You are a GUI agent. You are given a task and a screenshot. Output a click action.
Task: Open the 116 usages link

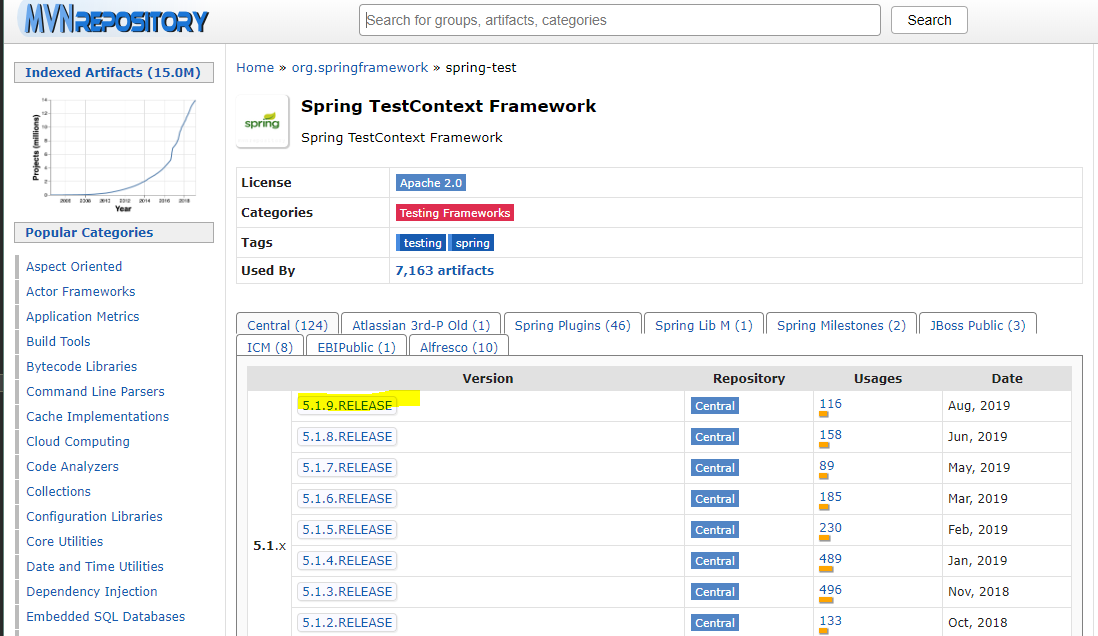[831, 403]
